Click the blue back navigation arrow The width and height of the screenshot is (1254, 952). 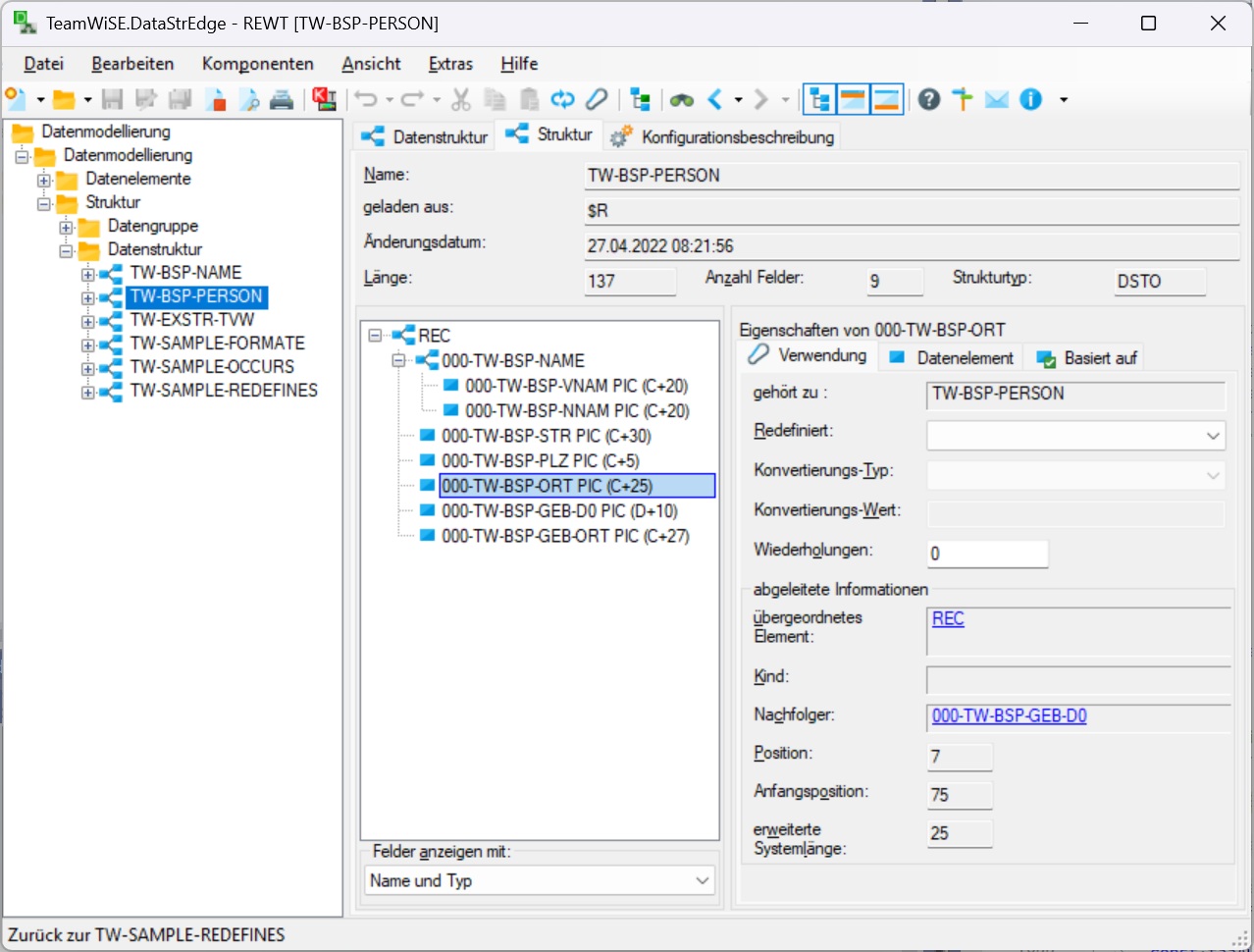tap(714, 99)
